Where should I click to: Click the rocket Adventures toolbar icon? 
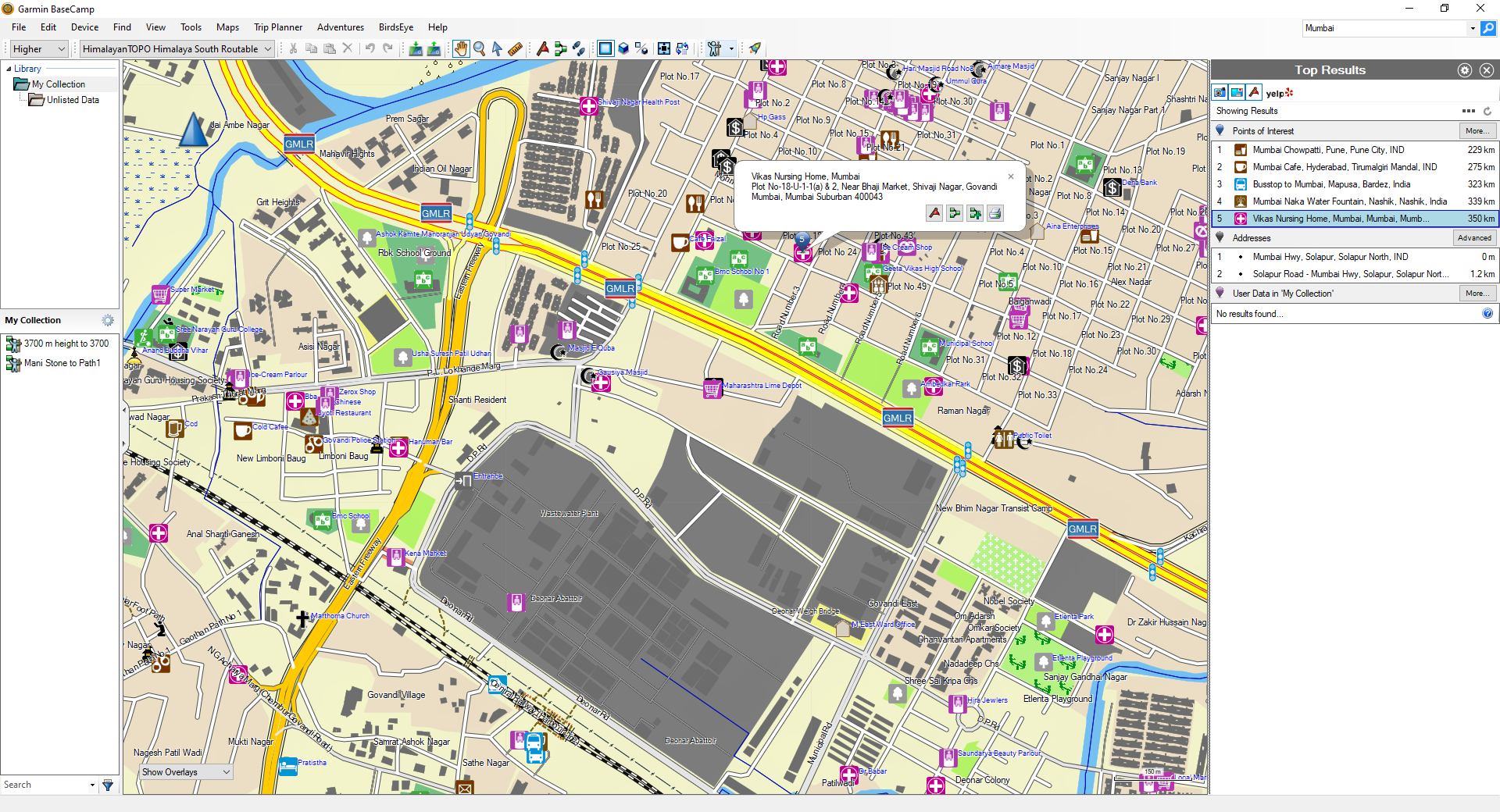tap(755, 48)
